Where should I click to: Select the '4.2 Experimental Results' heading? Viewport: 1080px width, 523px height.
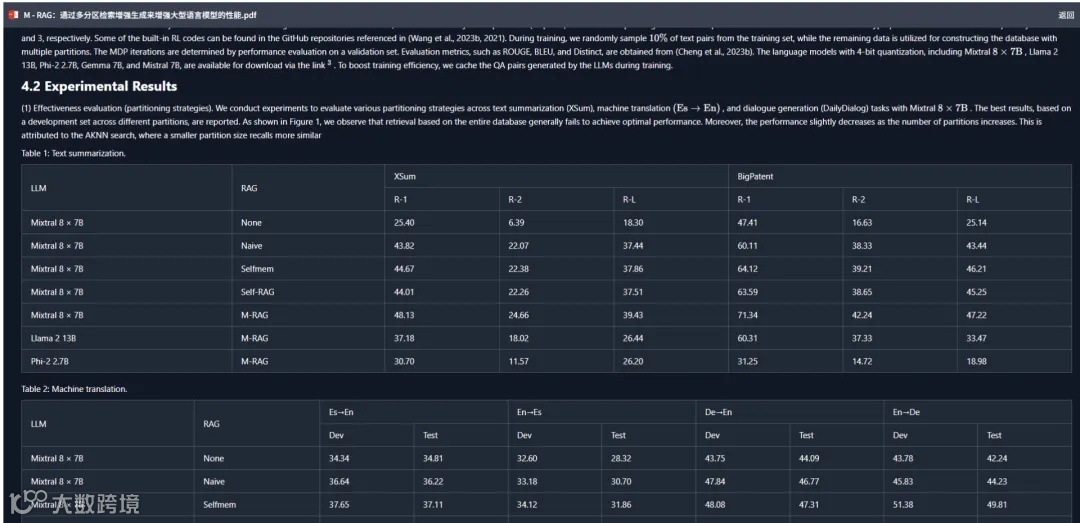tap(99, 86)
